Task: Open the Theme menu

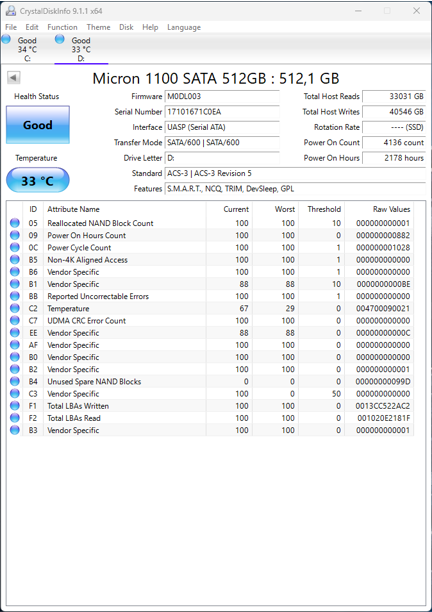Action: pyautogui.click(x=98, y=27)
